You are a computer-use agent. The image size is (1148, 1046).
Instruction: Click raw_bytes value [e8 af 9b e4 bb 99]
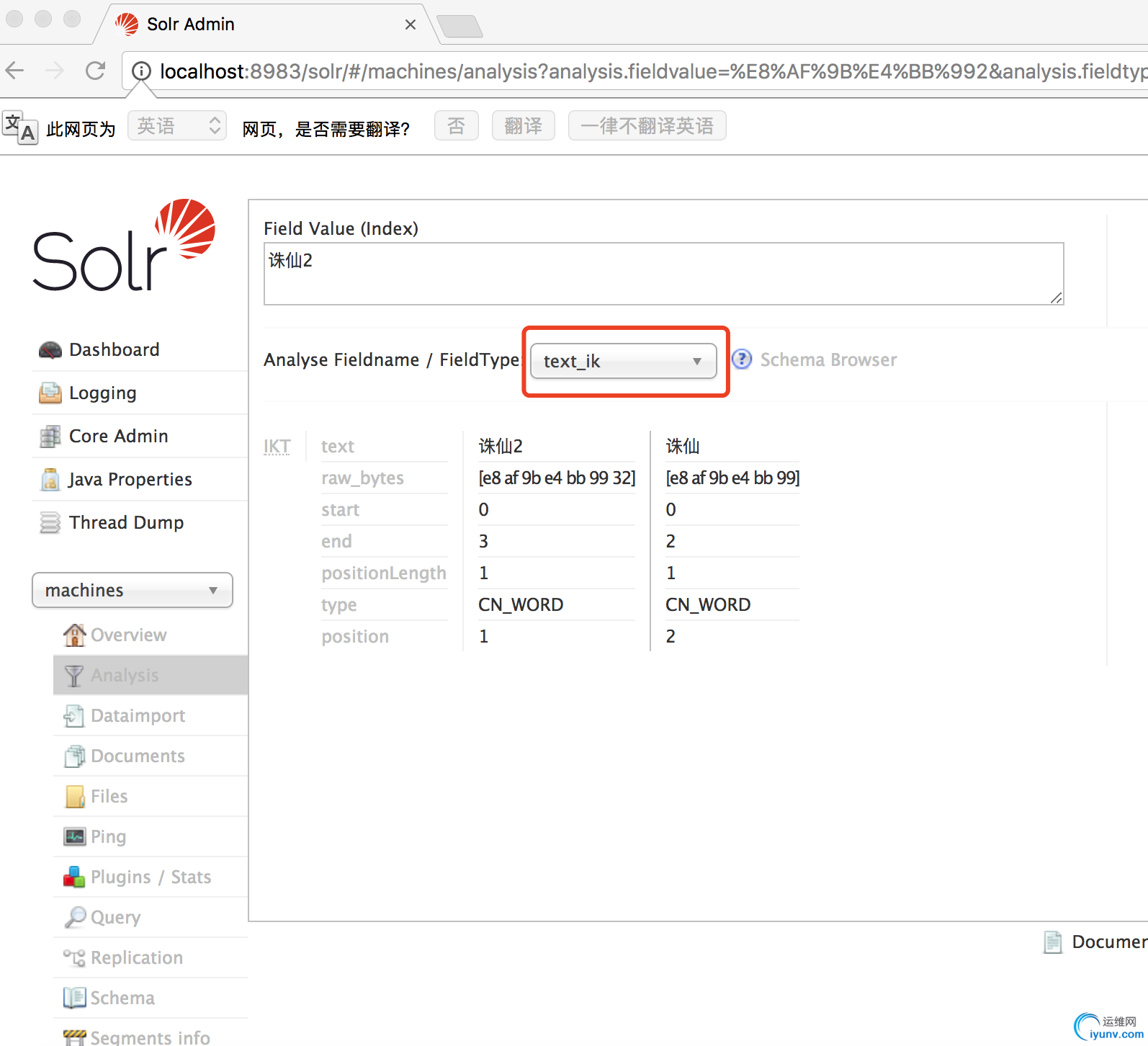click(732, 478)
